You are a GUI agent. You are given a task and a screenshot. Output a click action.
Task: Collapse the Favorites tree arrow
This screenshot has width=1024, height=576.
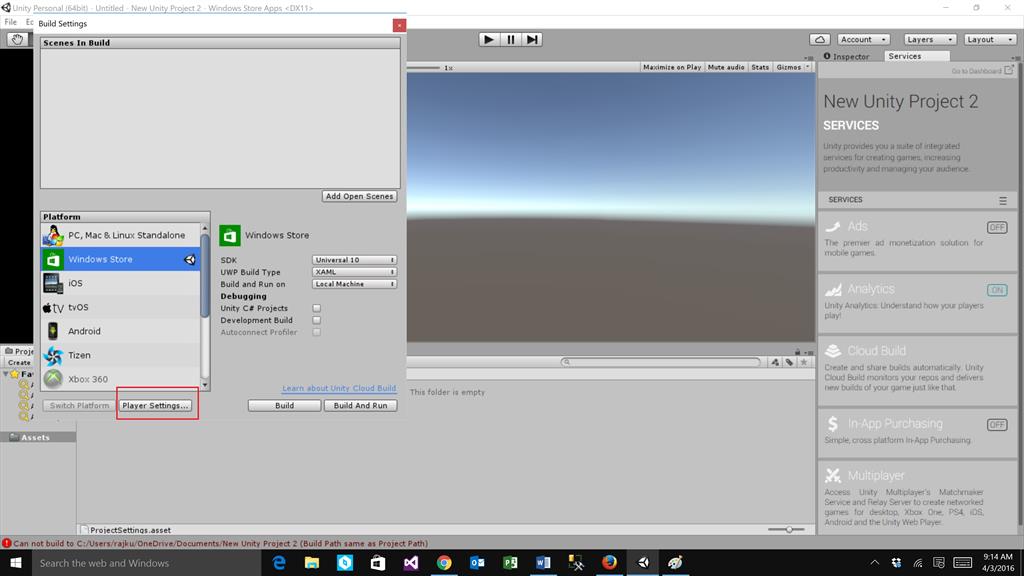(x=6, y=374)
